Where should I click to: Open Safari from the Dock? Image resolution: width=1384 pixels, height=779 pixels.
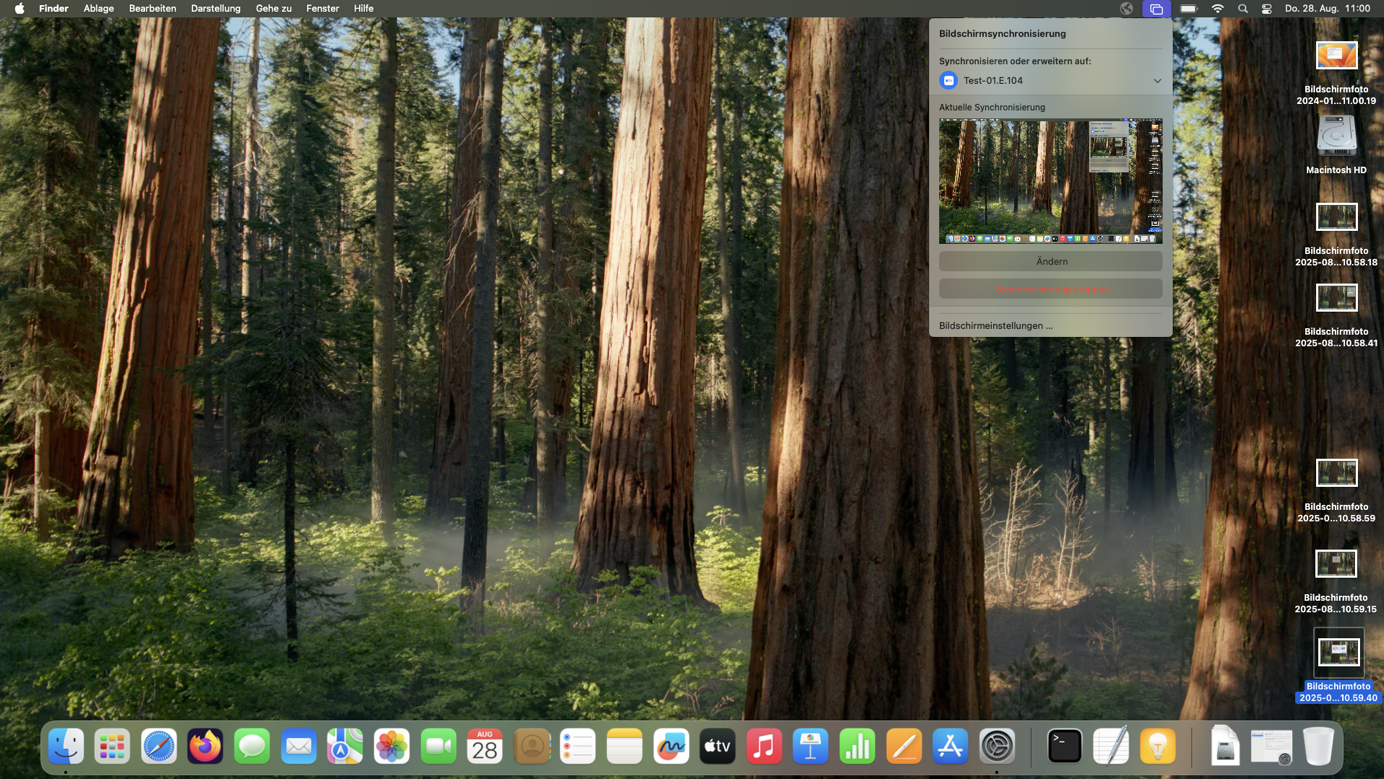tap(158, 745)
